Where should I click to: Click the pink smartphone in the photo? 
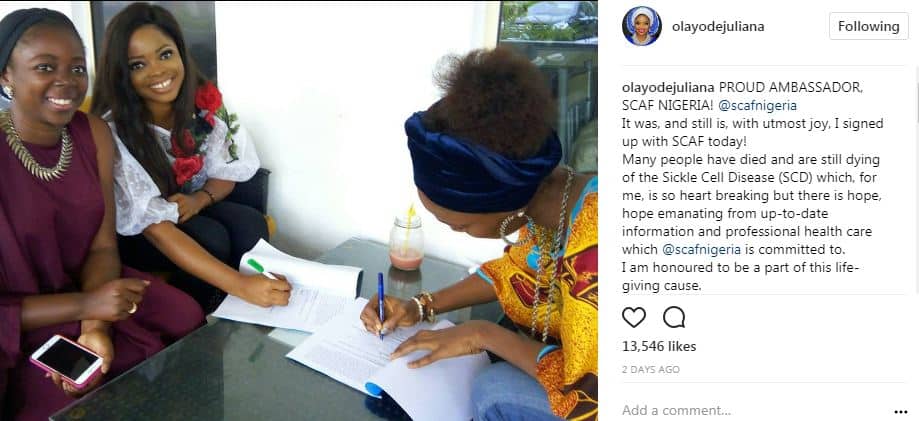(x=66, y=361)
